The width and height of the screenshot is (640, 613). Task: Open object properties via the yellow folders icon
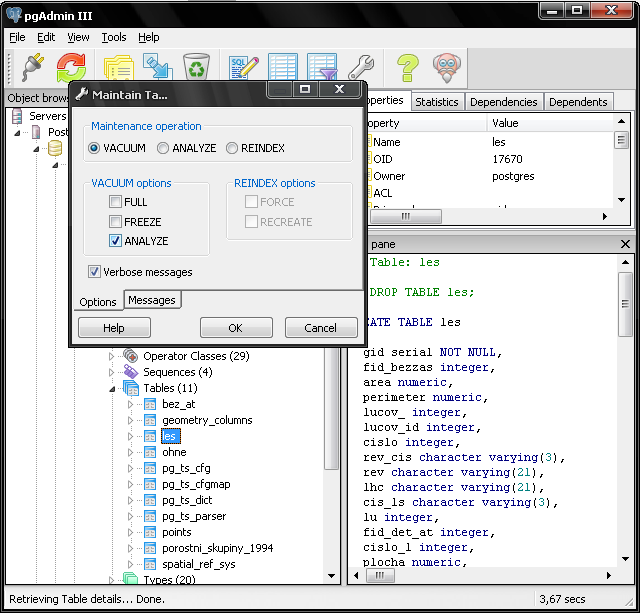tap(118, 67)
